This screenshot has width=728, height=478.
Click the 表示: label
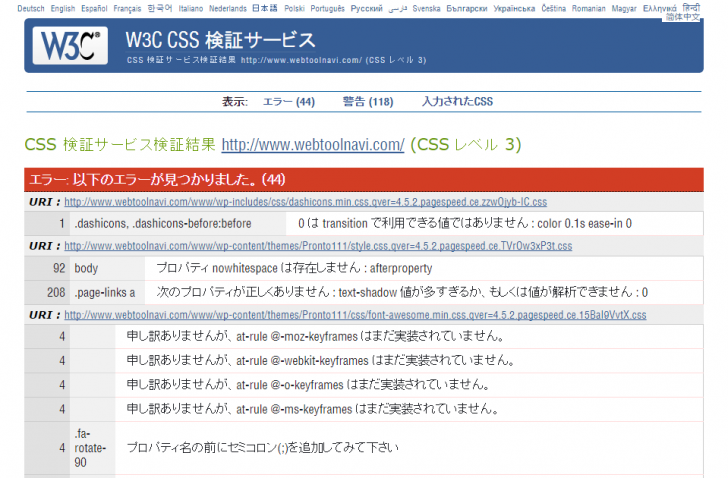coord(235,102)
